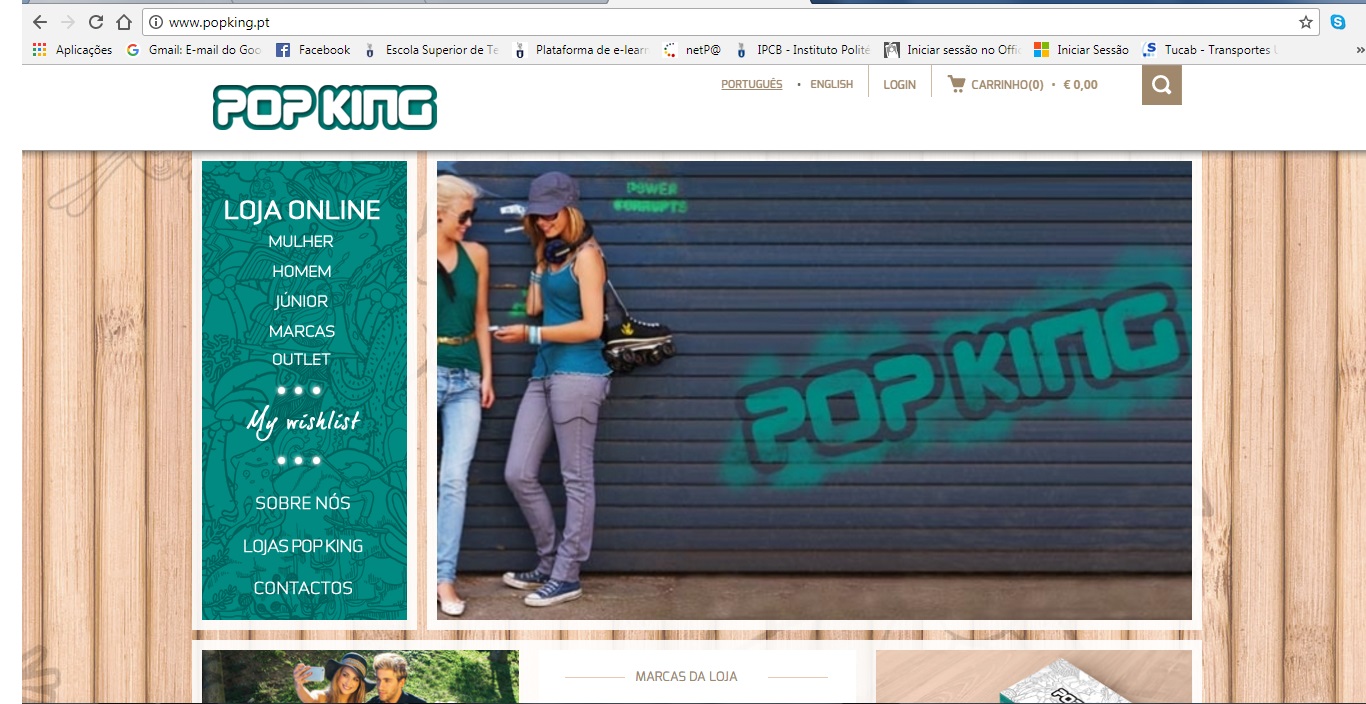Click the site search magnifier button
The height and width of the screenshot is (704, 1366).
coord(1162,85)
